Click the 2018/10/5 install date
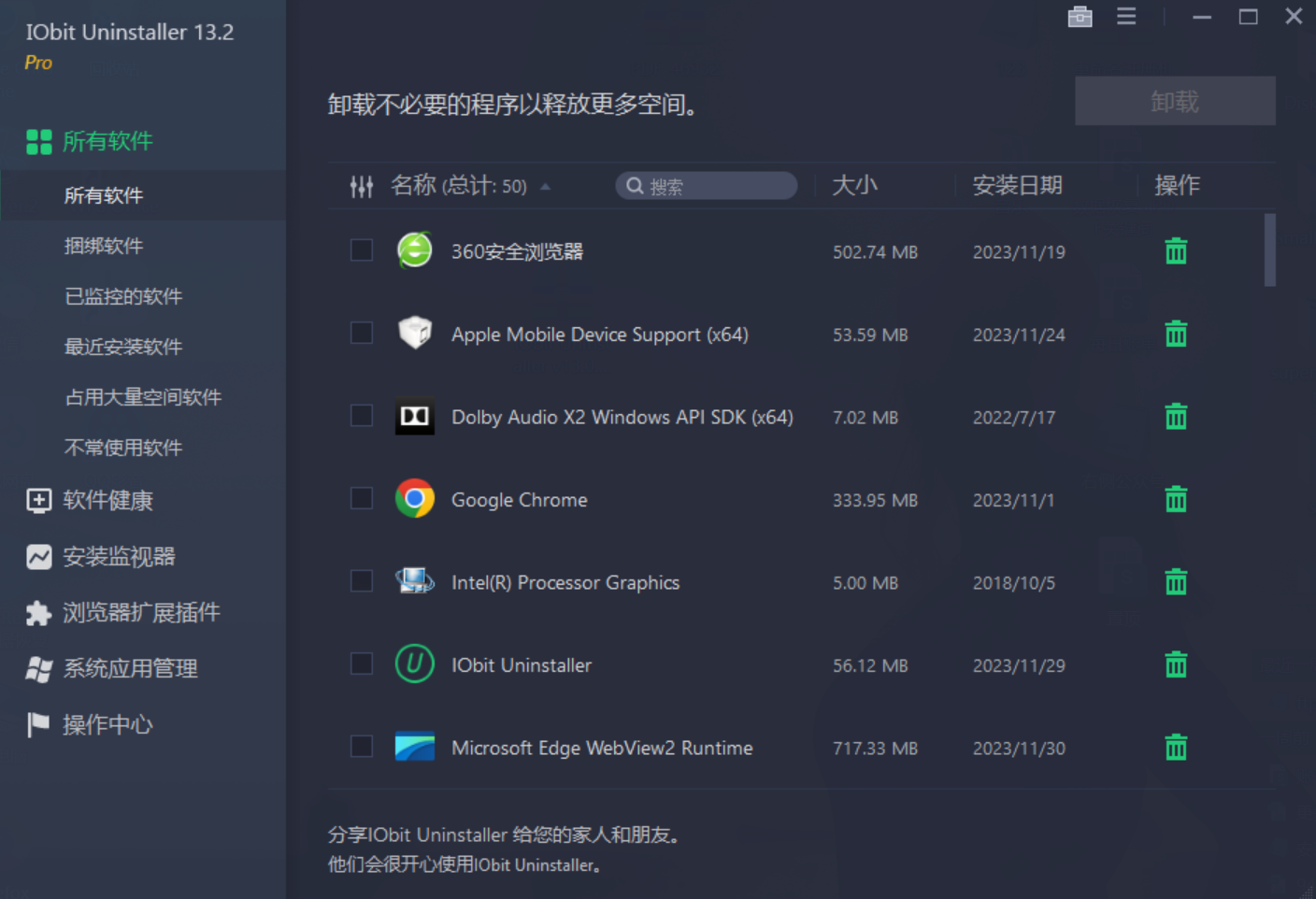The height and width of the screenshot is (899, 1316). 1013,583
